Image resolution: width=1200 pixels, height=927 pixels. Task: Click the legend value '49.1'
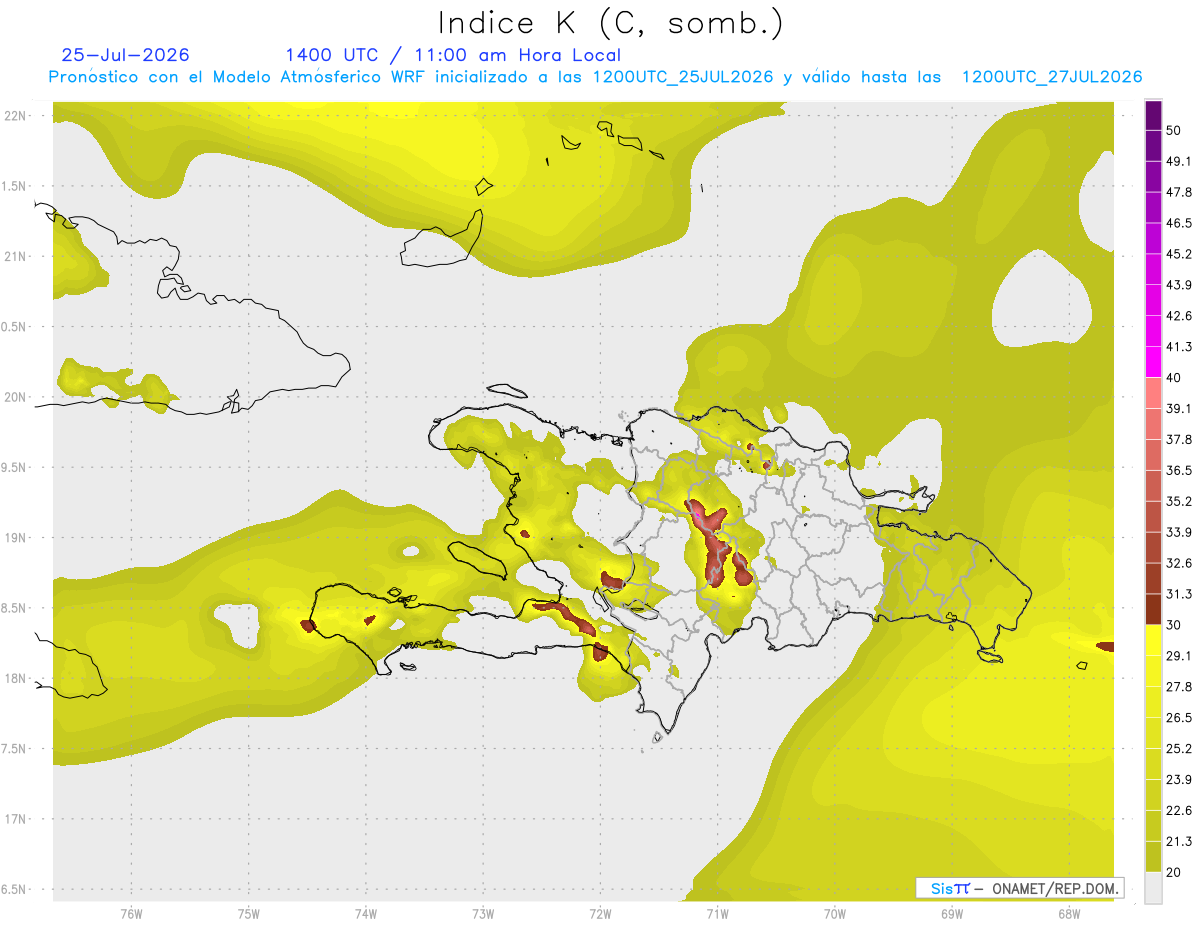tap(1179, 161)
